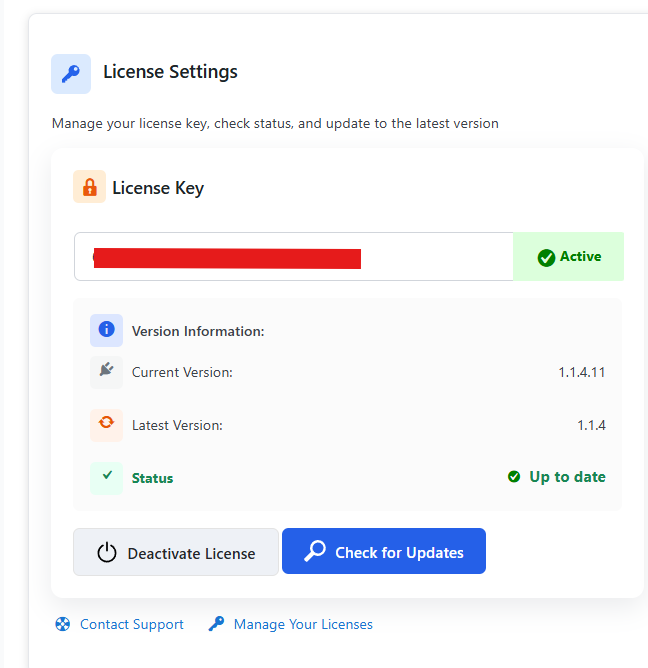Click the green checkmark in Active badge

[x=546, y=257]
